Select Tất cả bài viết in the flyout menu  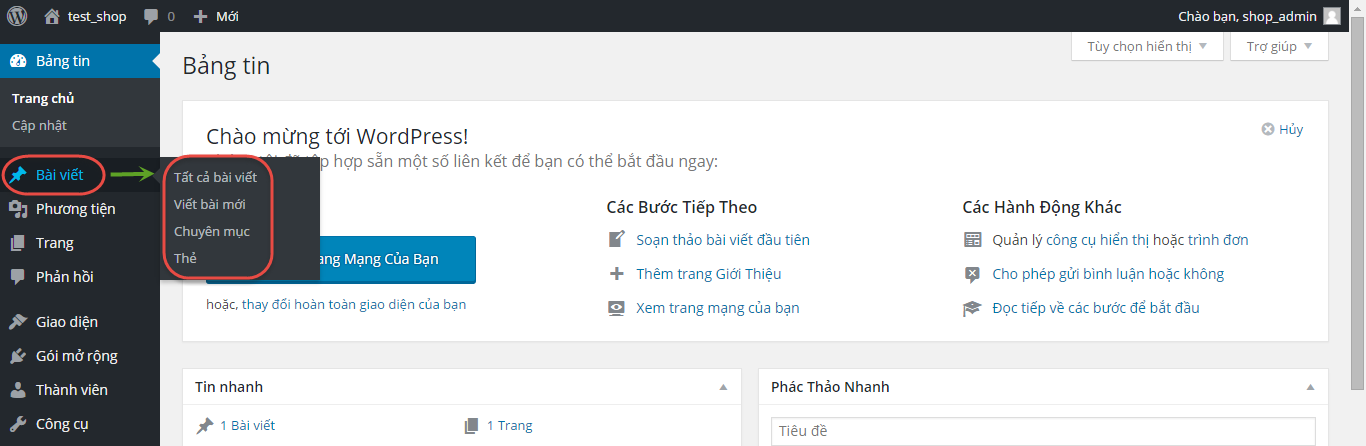(215, 177)
